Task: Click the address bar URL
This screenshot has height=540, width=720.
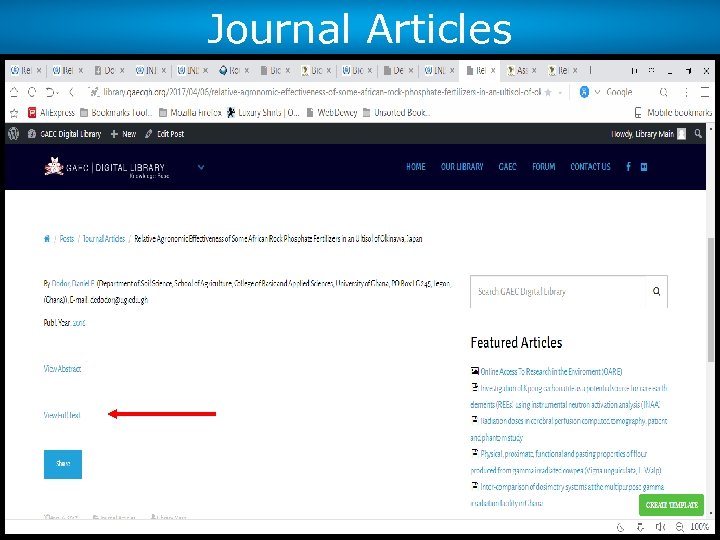Action: 321,92
